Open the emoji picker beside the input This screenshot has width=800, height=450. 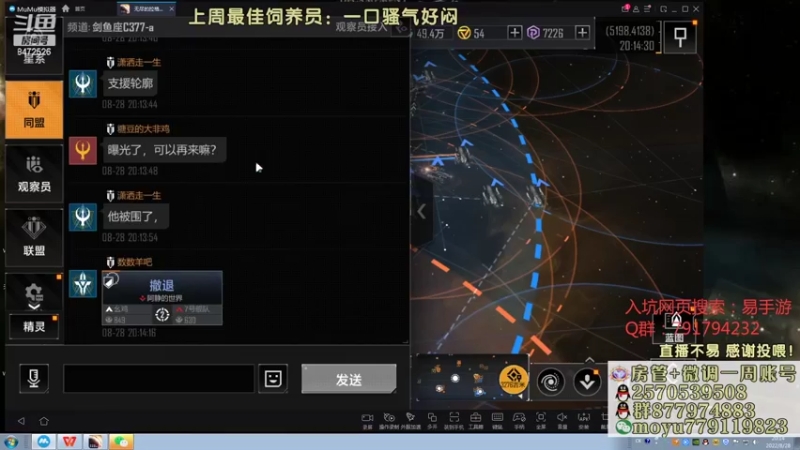[273, 379]
